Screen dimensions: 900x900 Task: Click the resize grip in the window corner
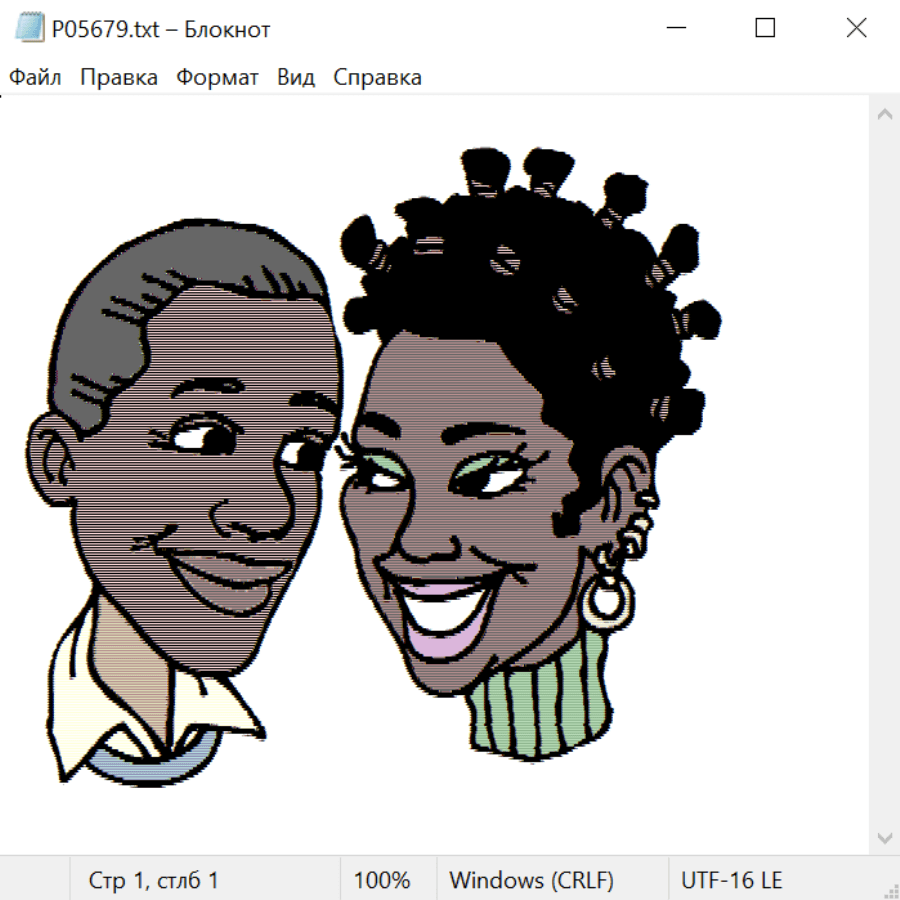point(890,890)
